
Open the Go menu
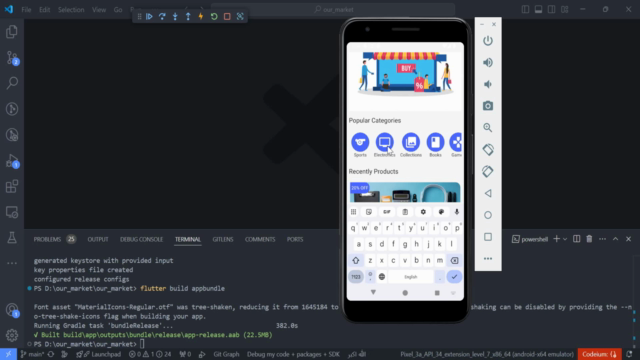[x=118, y=9]
